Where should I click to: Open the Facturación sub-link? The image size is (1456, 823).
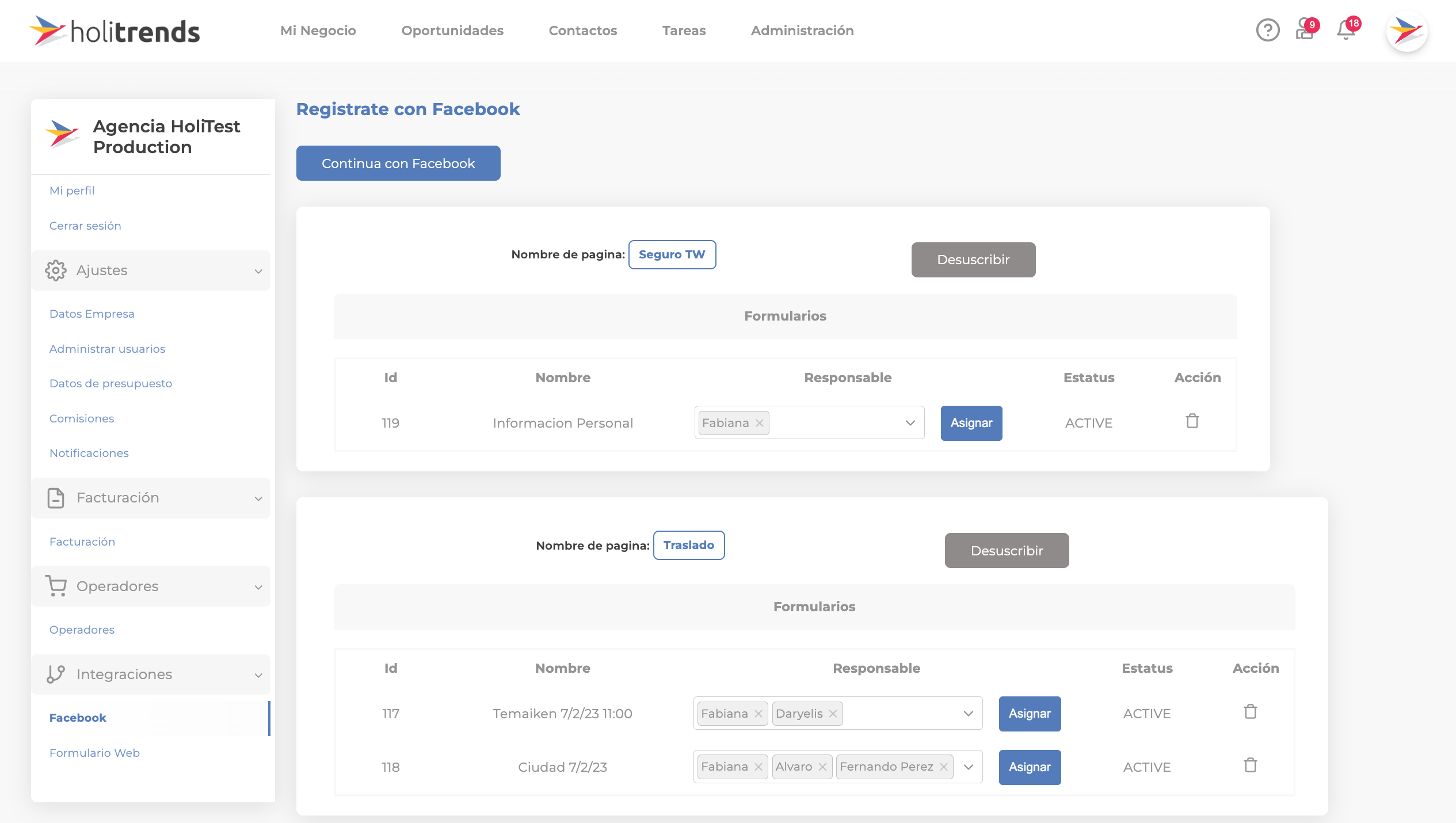[x=82, y=542]
